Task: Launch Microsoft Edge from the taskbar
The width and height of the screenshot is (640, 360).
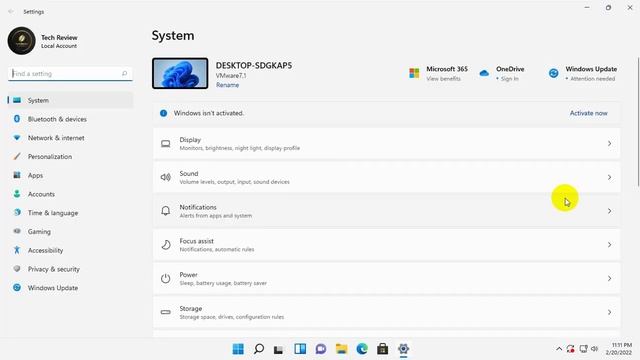Action: [362, 349]
